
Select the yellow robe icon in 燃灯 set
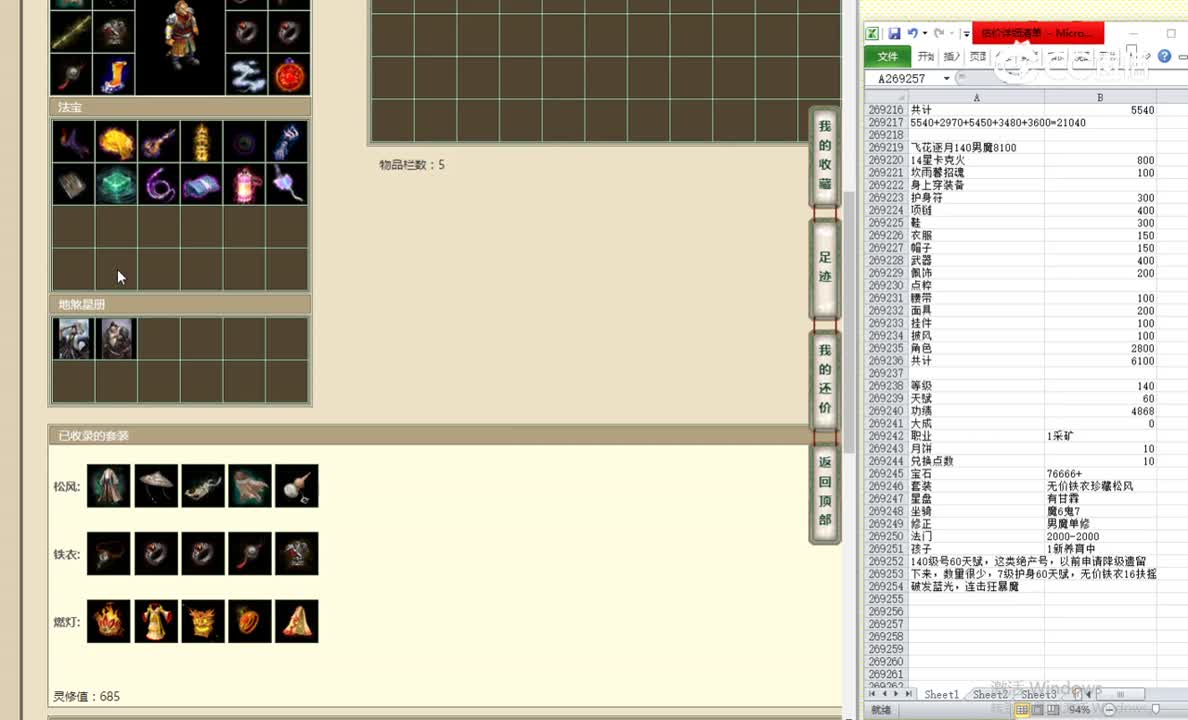pos(156,621)
